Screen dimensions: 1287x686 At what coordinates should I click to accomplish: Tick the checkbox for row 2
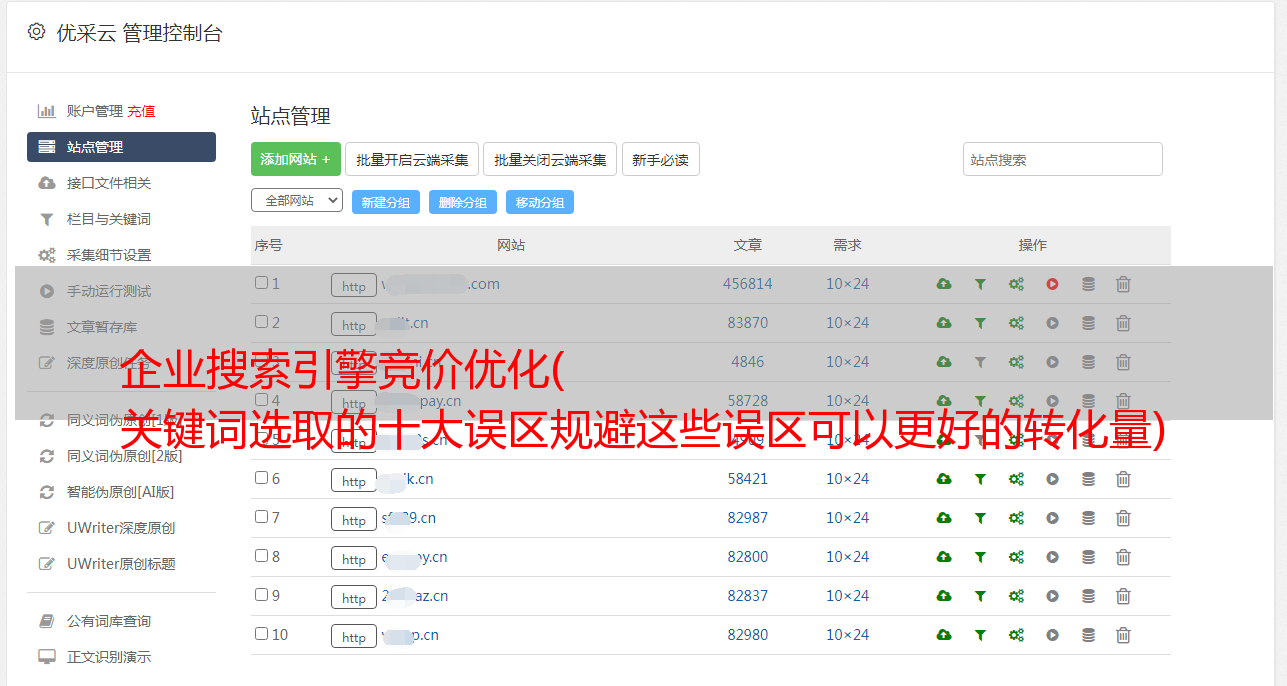point(261,322)
